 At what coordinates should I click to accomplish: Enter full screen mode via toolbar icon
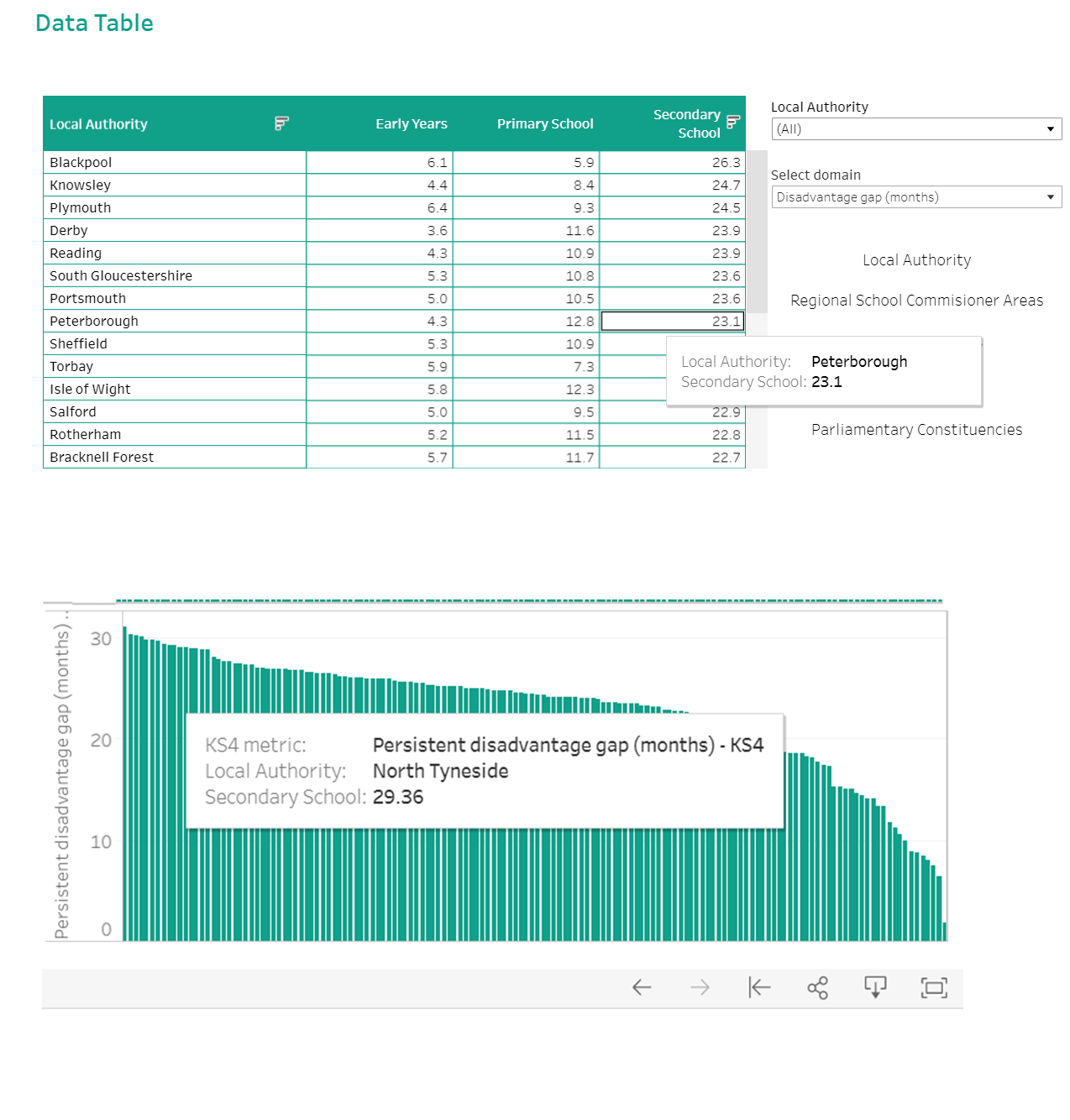coord(934,987)
